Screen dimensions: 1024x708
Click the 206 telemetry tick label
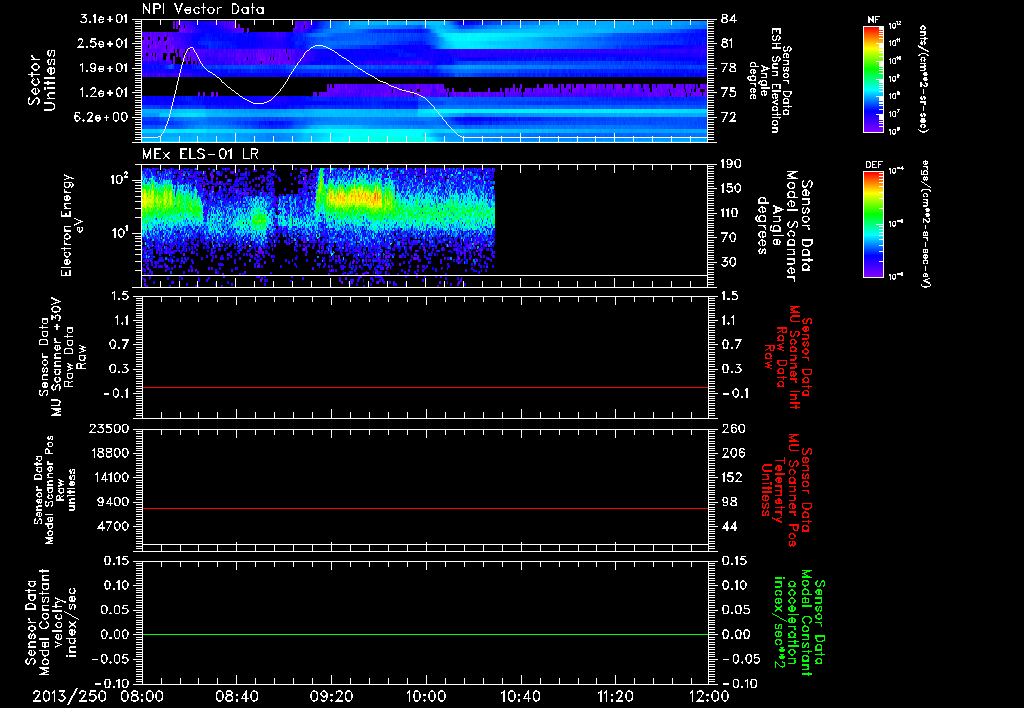(732, 453)
